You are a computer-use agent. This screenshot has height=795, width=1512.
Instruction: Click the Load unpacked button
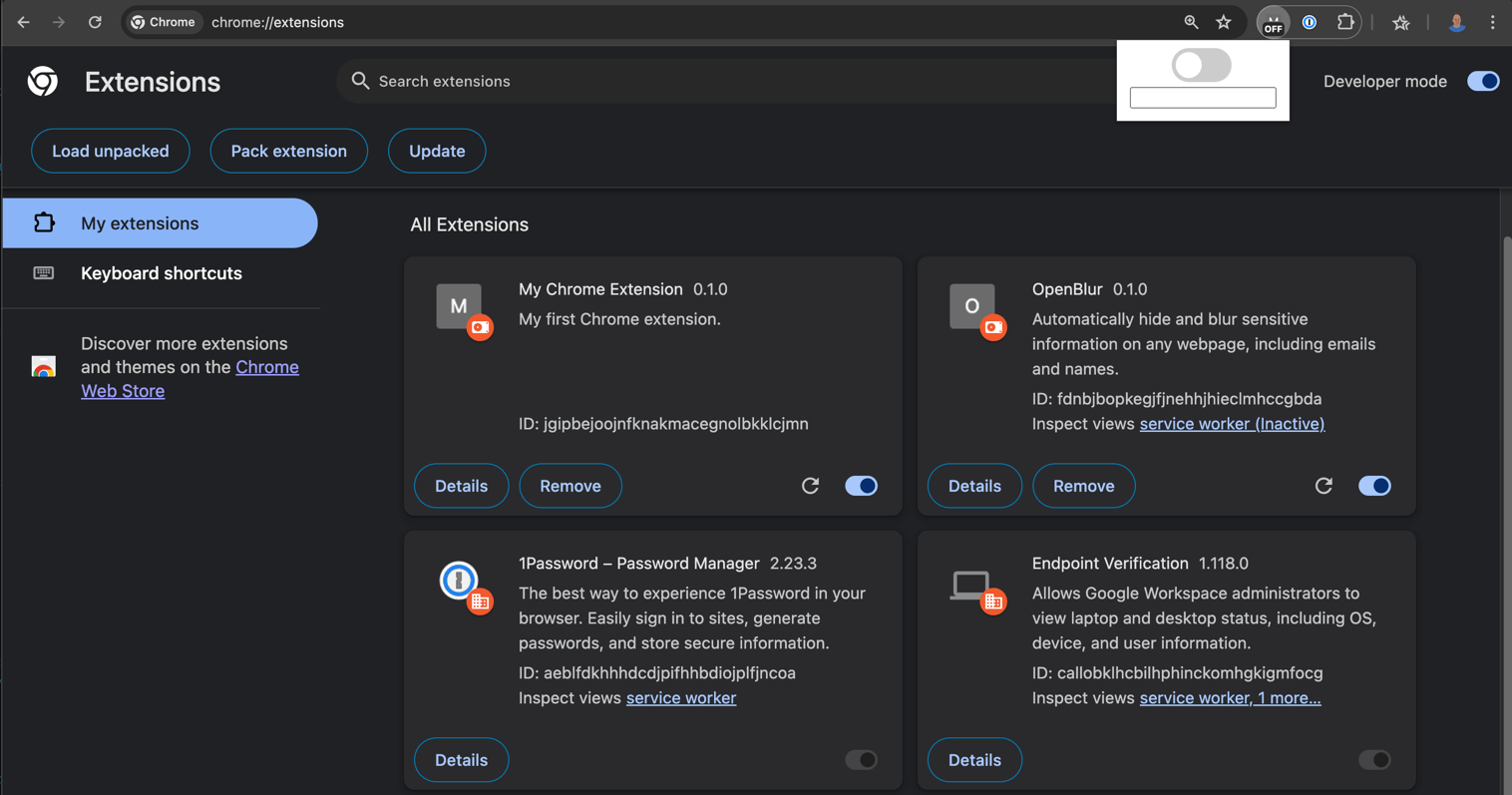[x=110, y=151]
